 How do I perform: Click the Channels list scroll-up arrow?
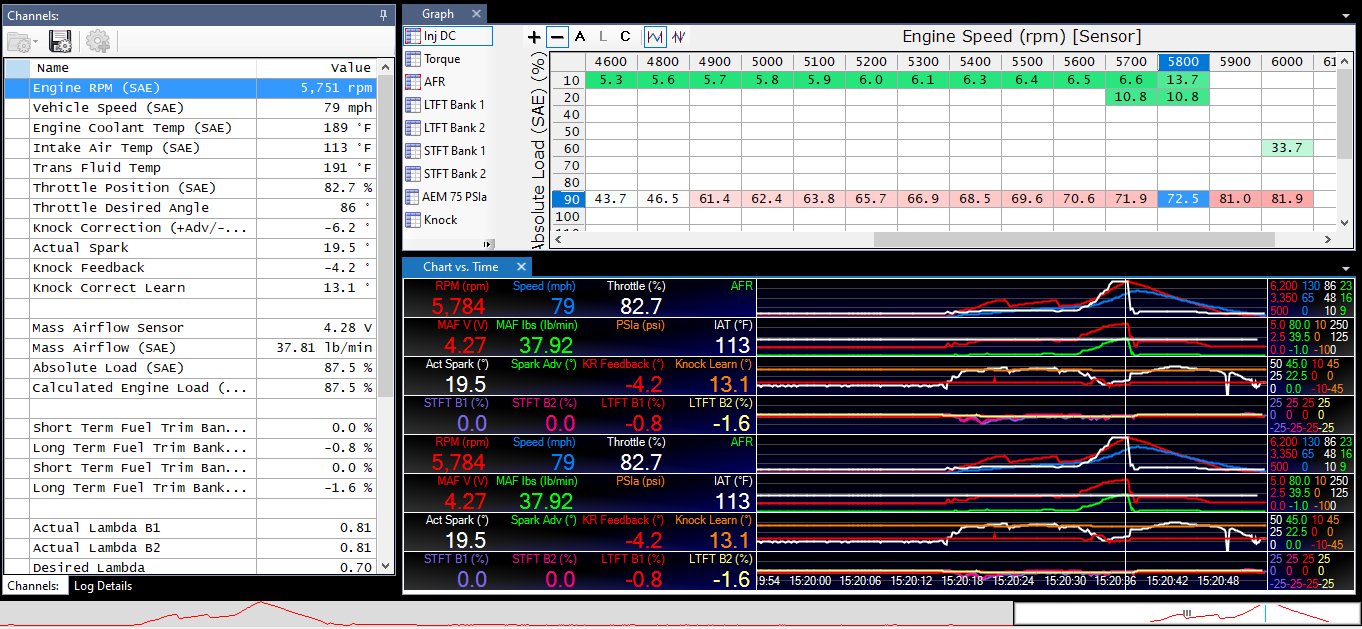[x=386, y=65]
